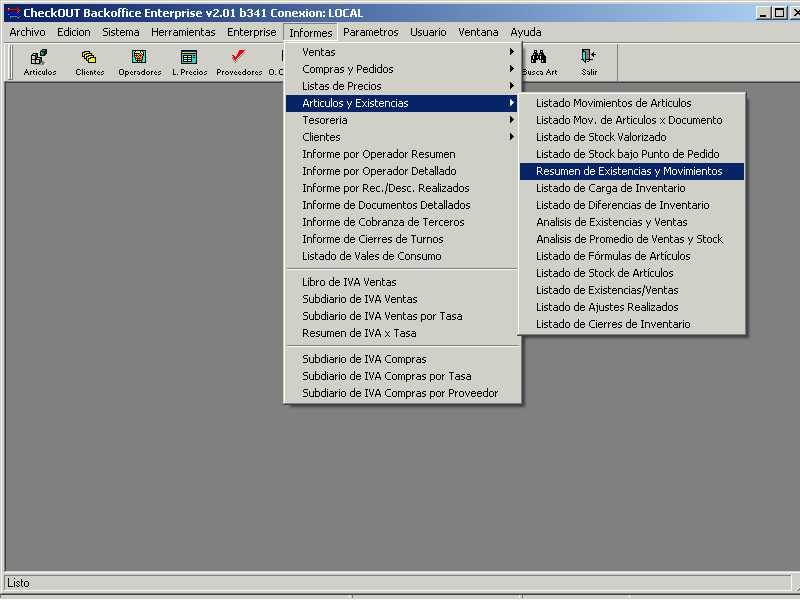Choose Subdiario de IVA Ventas por Tasa
The image size is (800, 600).
click(401, 316)
